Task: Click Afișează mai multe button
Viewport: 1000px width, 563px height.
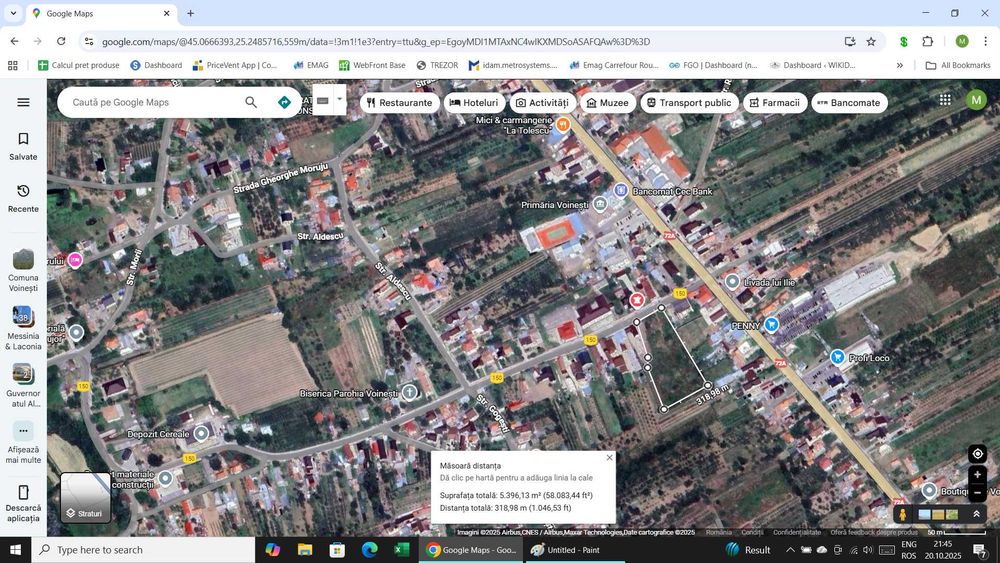Action: [x=23, y=442]
